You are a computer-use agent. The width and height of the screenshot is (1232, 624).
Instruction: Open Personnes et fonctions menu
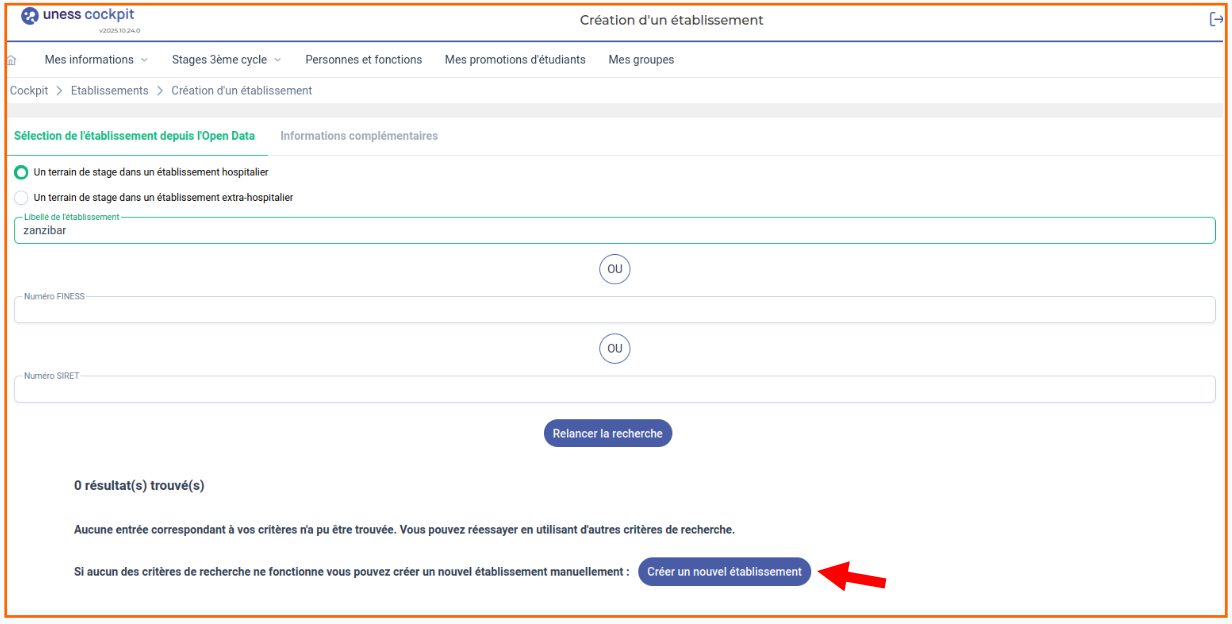point(363,60)
